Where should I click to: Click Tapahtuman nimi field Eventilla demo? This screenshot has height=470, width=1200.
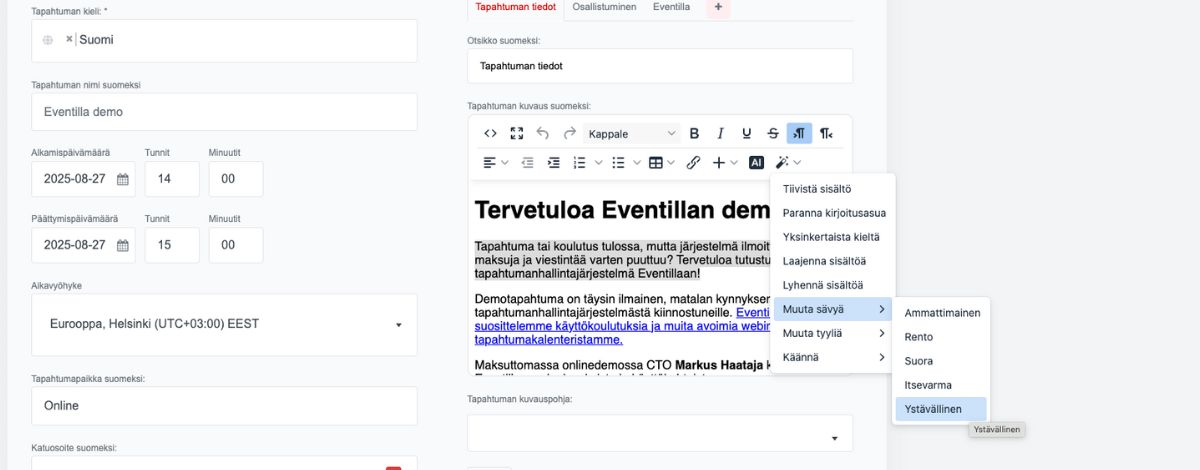[x=224, y=112]
